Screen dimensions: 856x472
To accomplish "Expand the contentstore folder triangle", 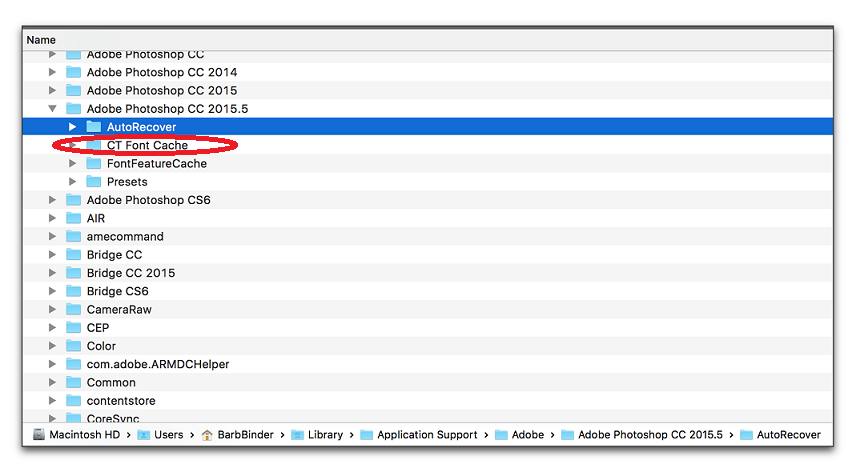I will click(x=52, y=401).
